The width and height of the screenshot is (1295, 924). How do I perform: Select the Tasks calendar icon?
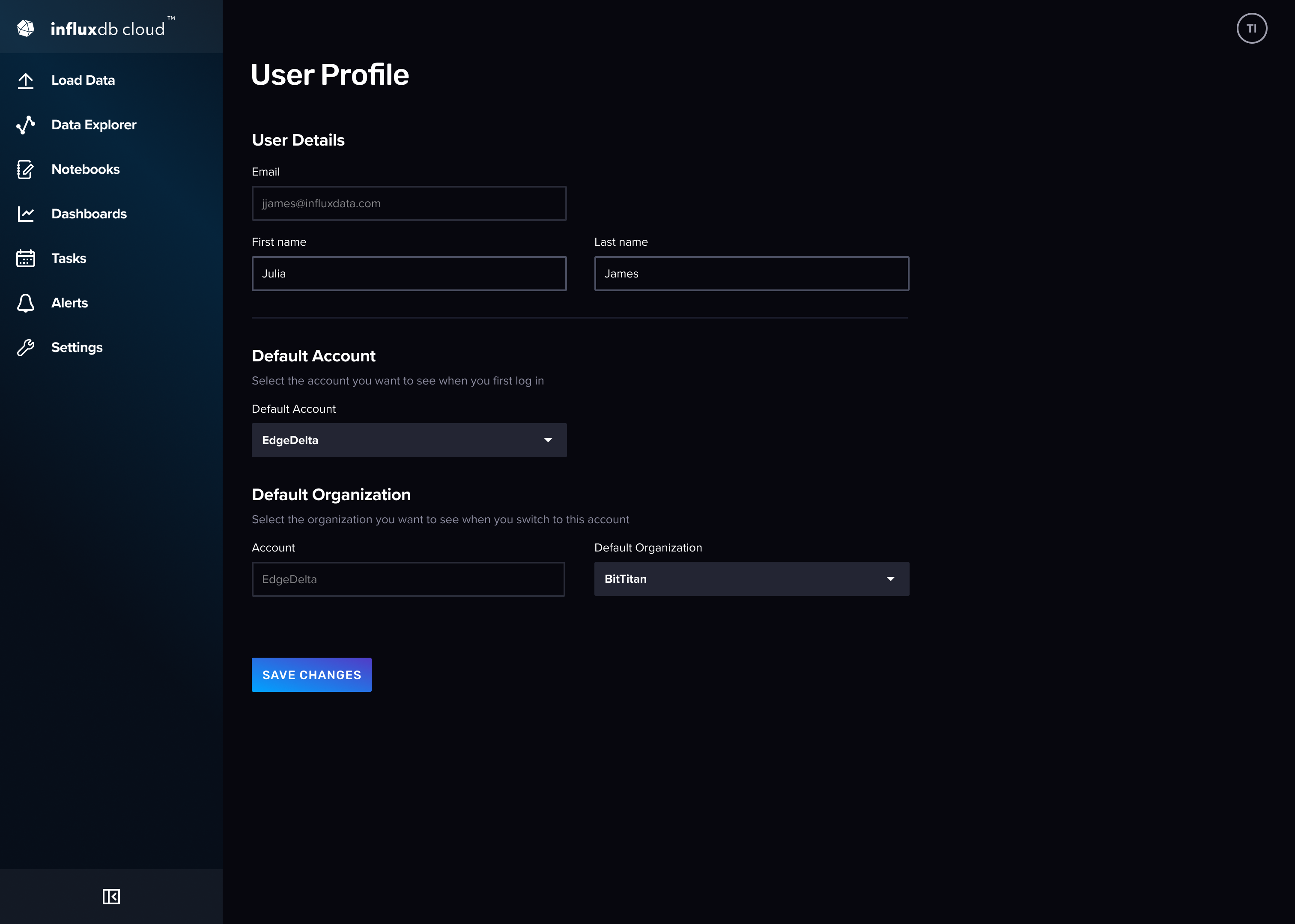pos(26,258)
